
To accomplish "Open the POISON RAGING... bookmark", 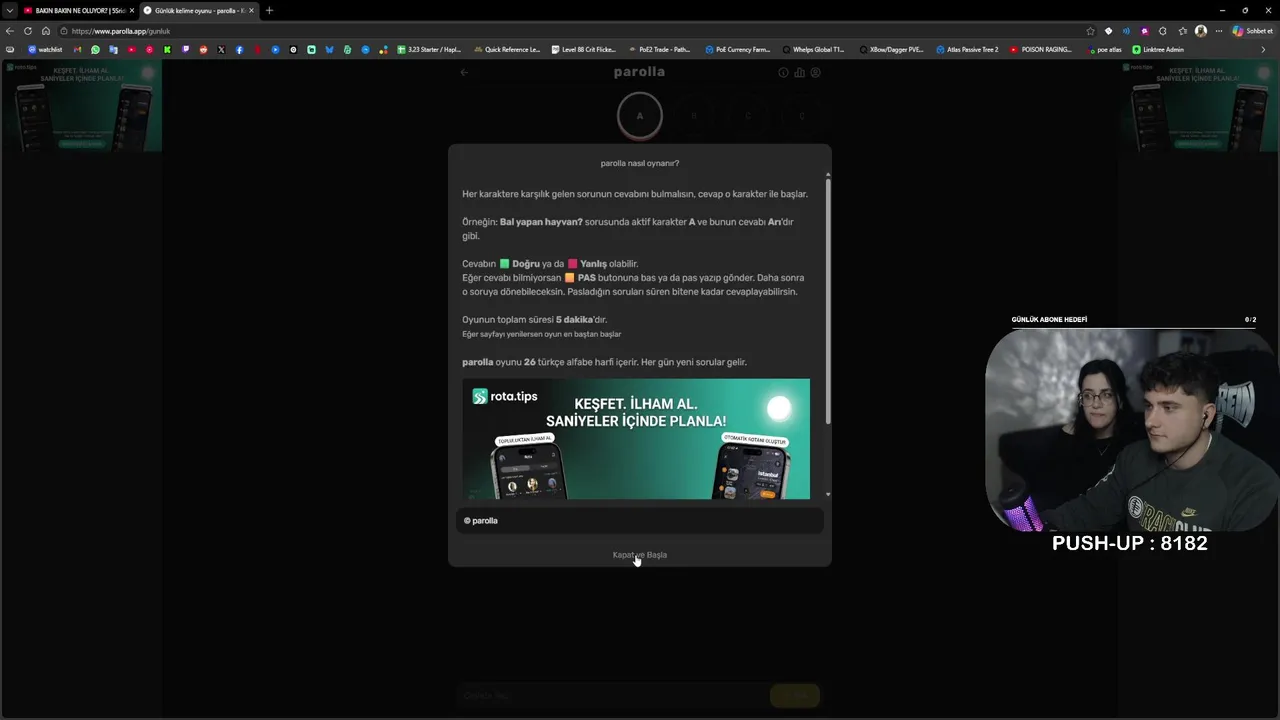I will 1041,49.
